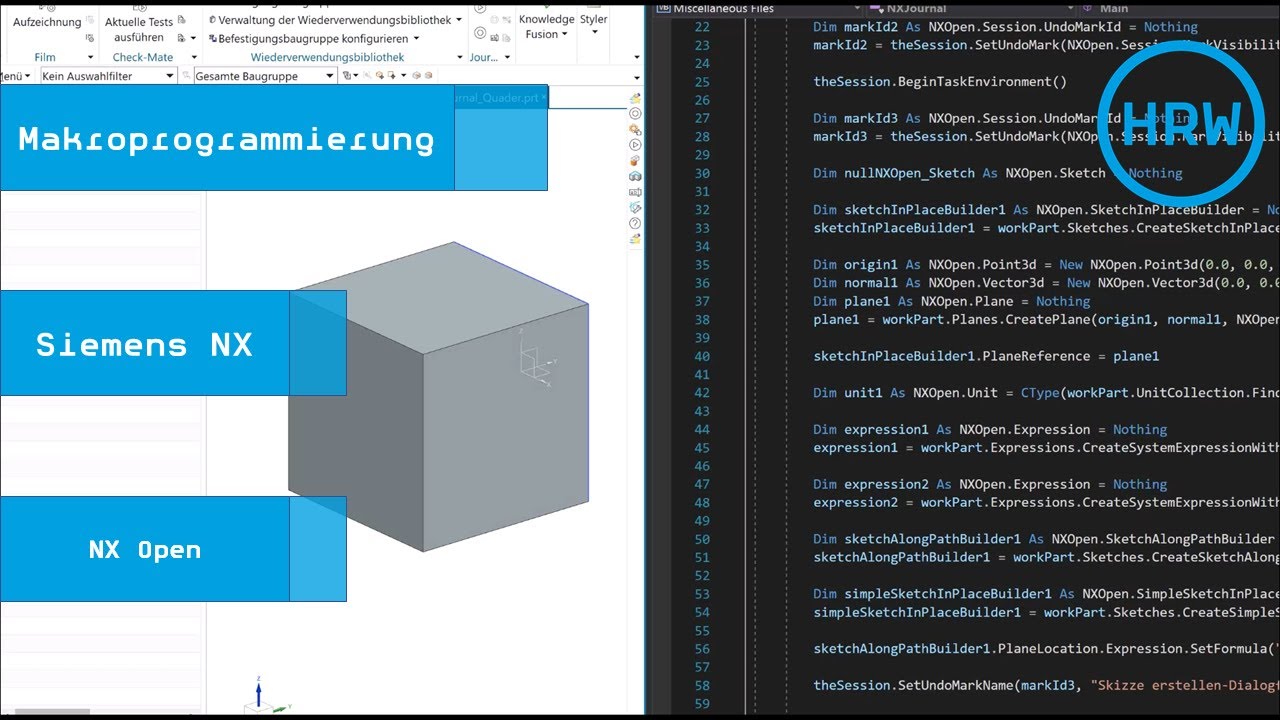Click the gear-shaped icon in the resource bar
The height and width of the screenshot is (720, 1280).
635,130
